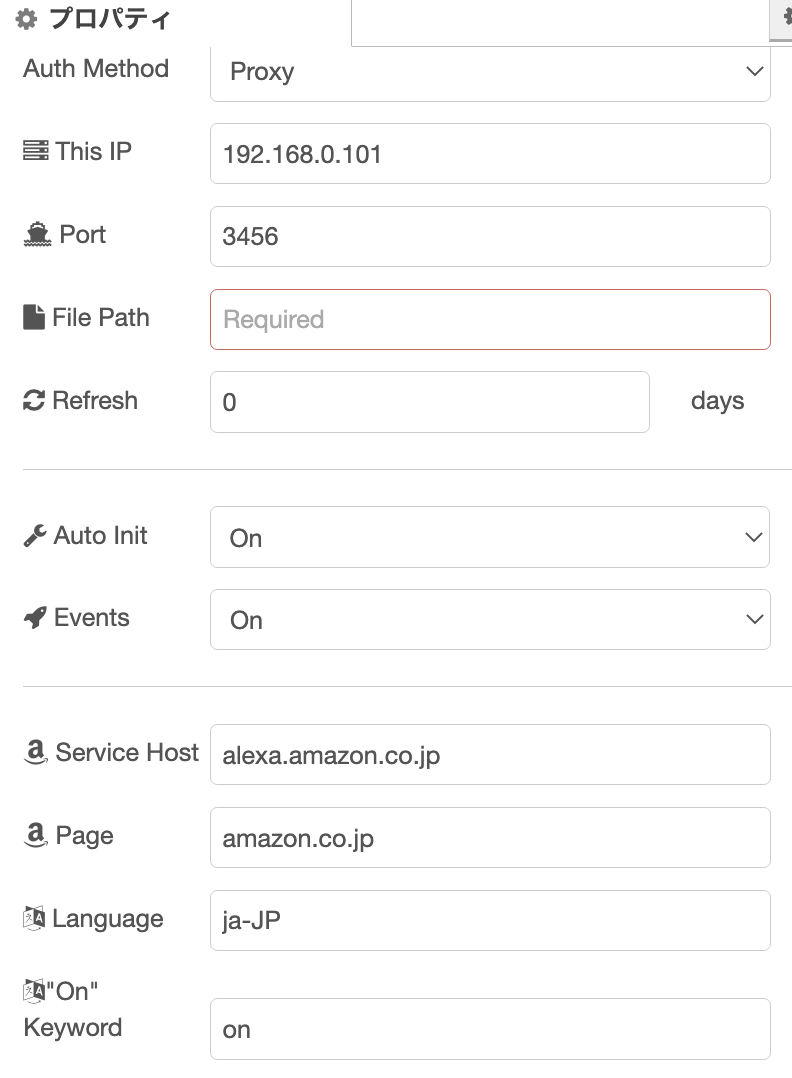Click the gear icon beside プロパティ header

coord(26,18)
